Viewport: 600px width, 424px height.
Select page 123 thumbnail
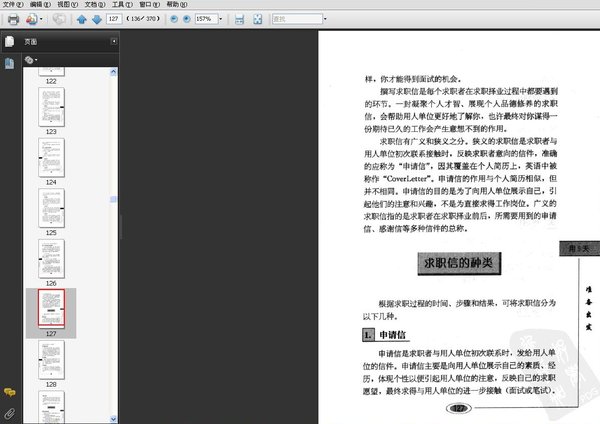tap(51, 107)
